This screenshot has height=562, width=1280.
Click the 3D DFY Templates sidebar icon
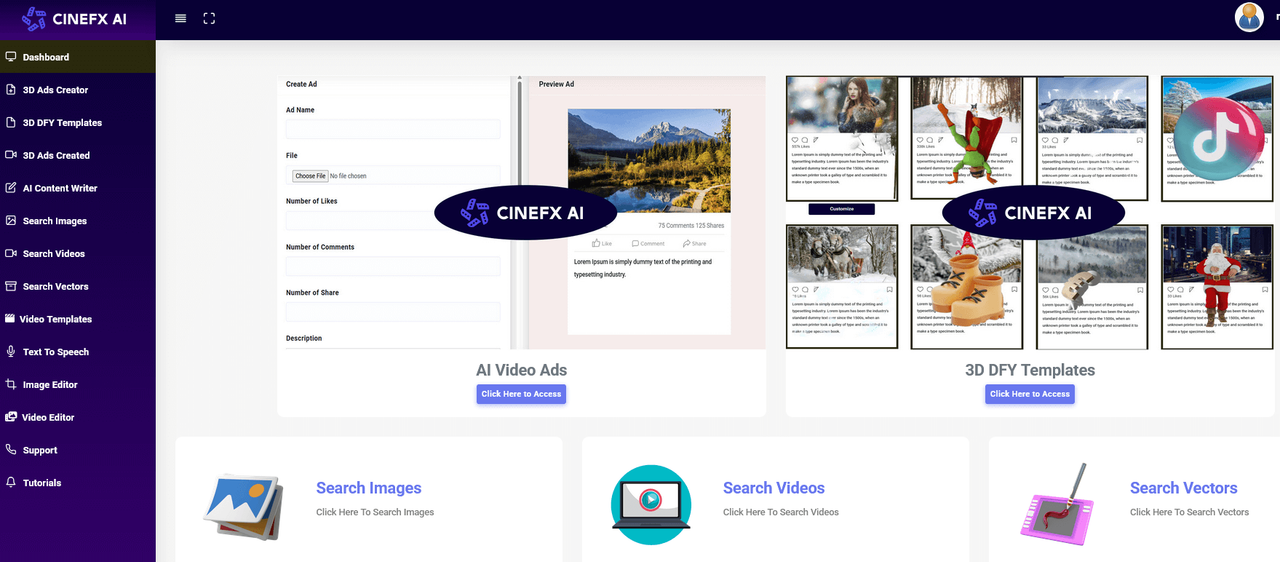tap(11, 122)
